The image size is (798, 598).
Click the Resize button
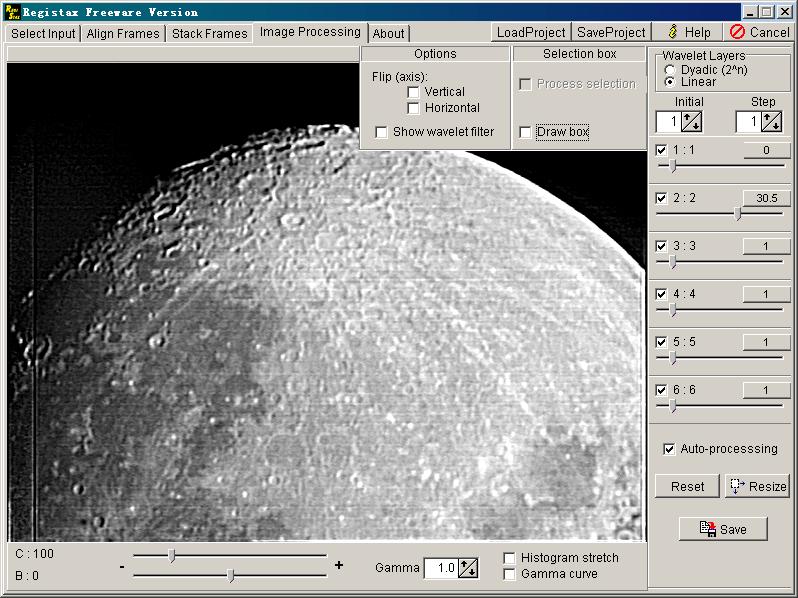(x=757, y=487)
